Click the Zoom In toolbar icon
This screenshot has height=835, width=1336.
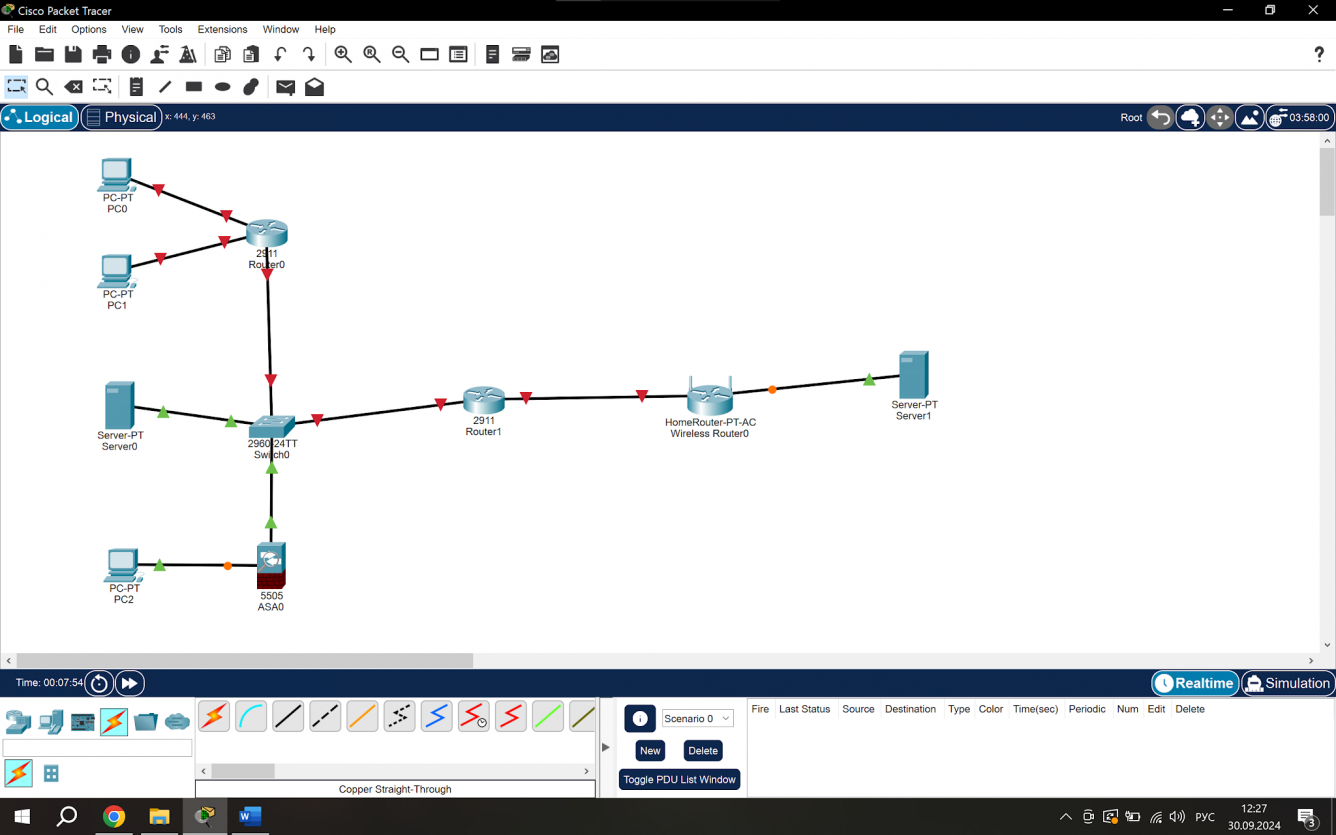[343, 54]
